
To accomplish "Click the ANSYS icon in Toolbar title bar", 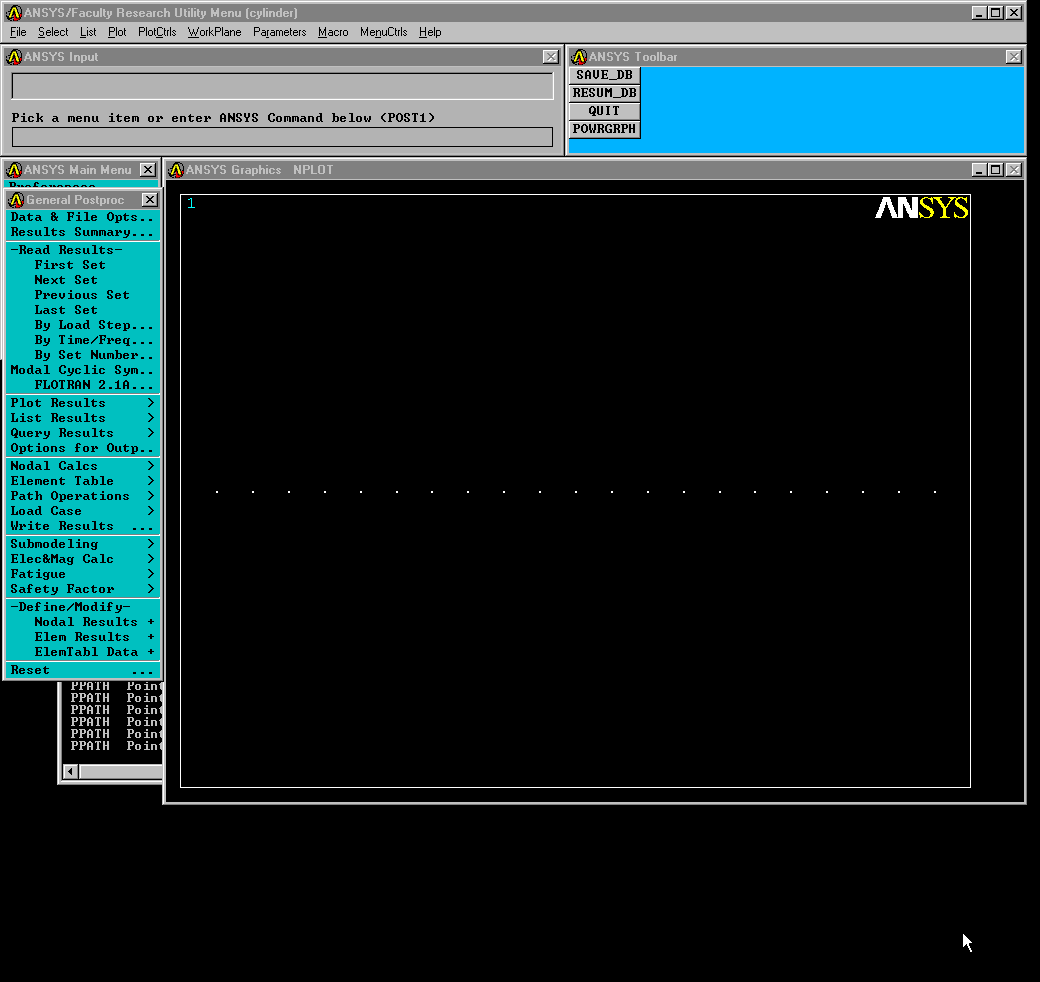I will tap(579, 57).
